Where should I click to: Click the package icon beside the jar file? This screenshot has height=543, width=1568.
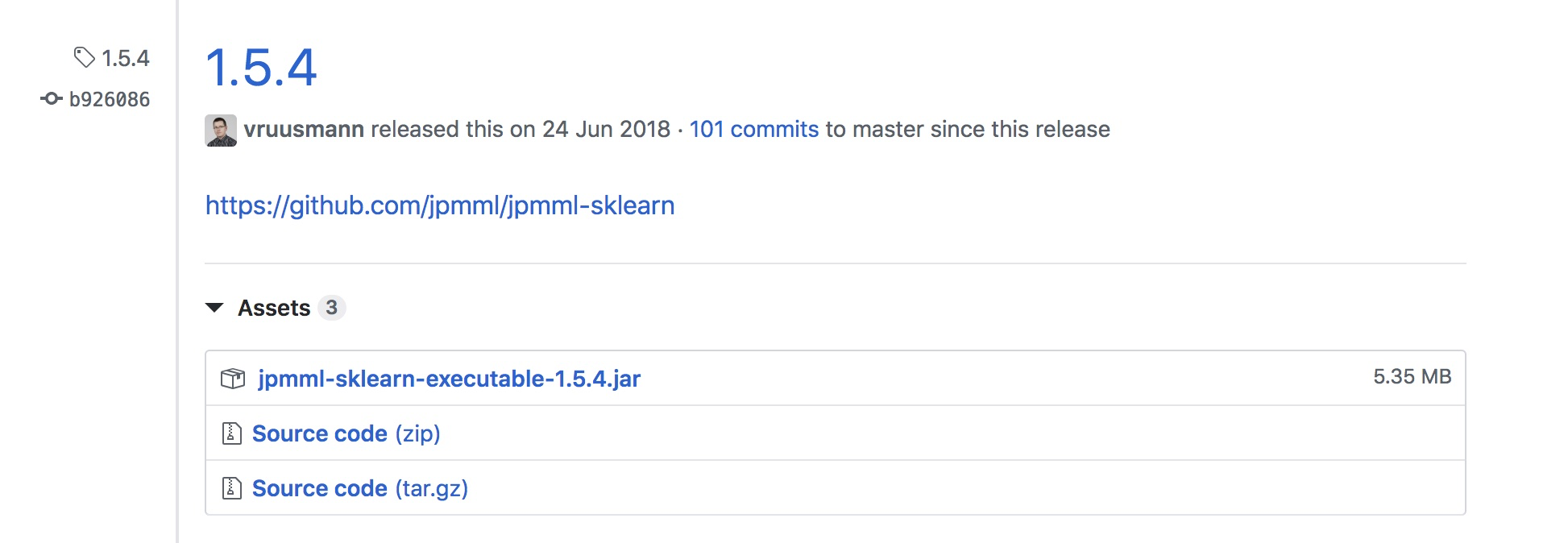pyautogui.click(x=233, y=378)
